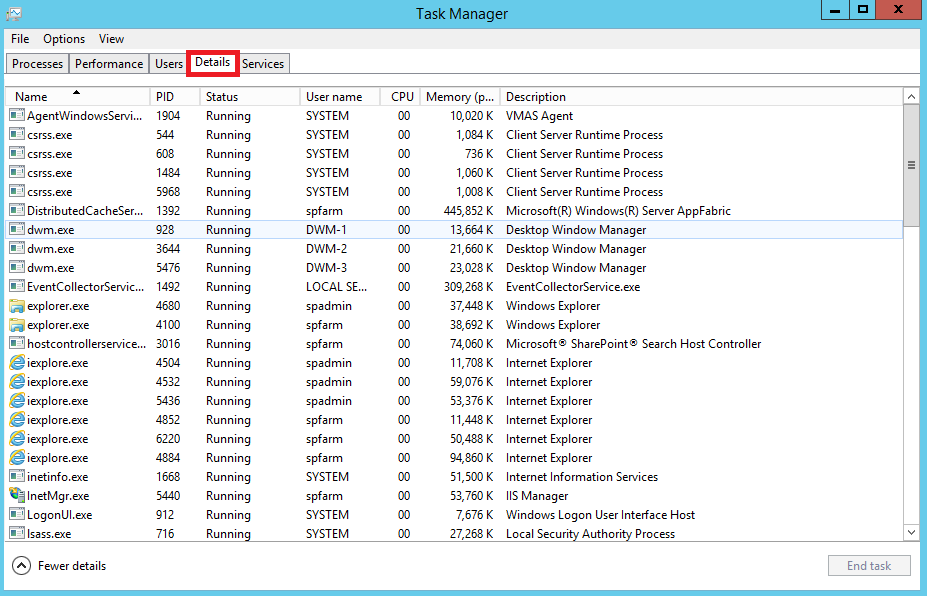Viewport: 927px width, 596px height.
Task: Select the 94,860 K memory value
Action: pyautogui.click(x=471, y=458)
